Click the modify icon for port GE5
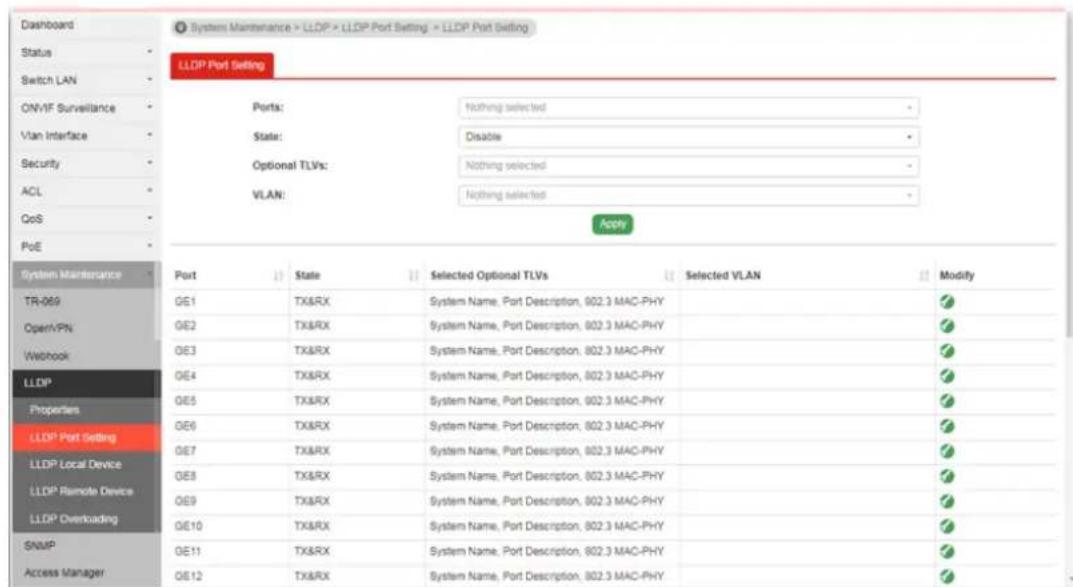The width and height of the screenshot is (1073, 587). click(x=947, y=401)
